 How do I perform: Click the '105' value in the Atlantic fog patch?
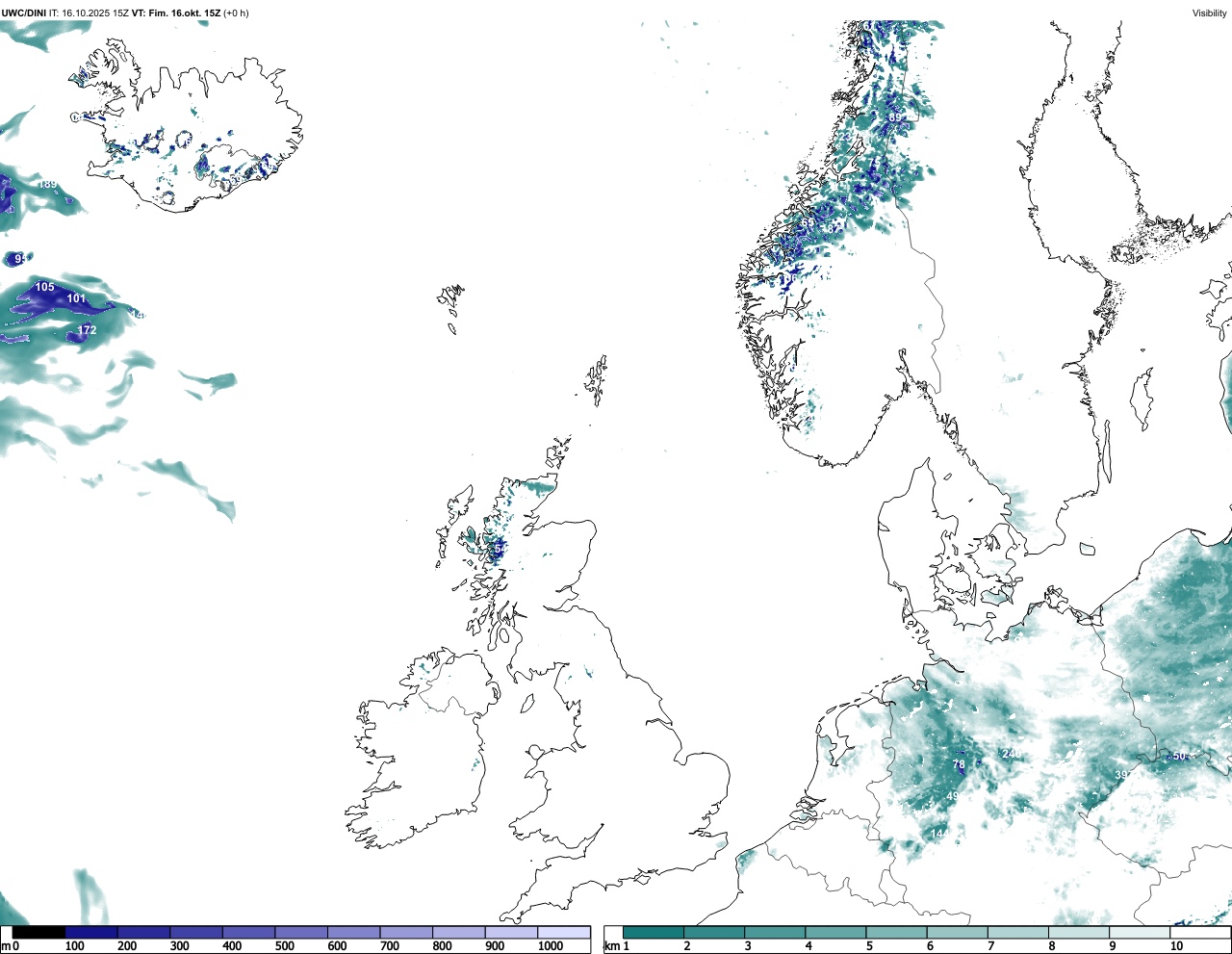(x=45, y=287)
